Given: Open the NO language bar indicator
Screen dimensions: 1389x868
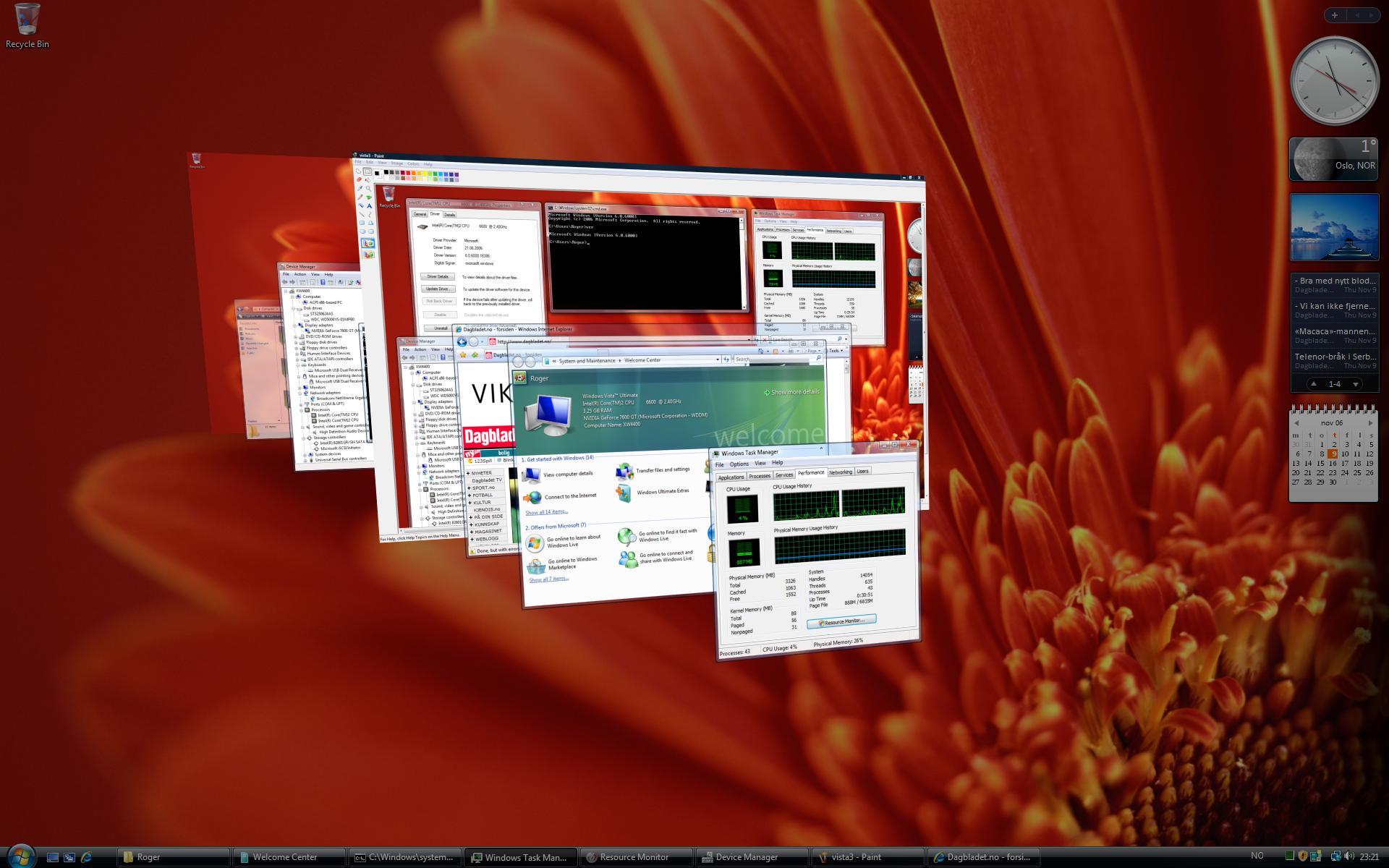Looking at the screenshot, I should (1257, 856).
